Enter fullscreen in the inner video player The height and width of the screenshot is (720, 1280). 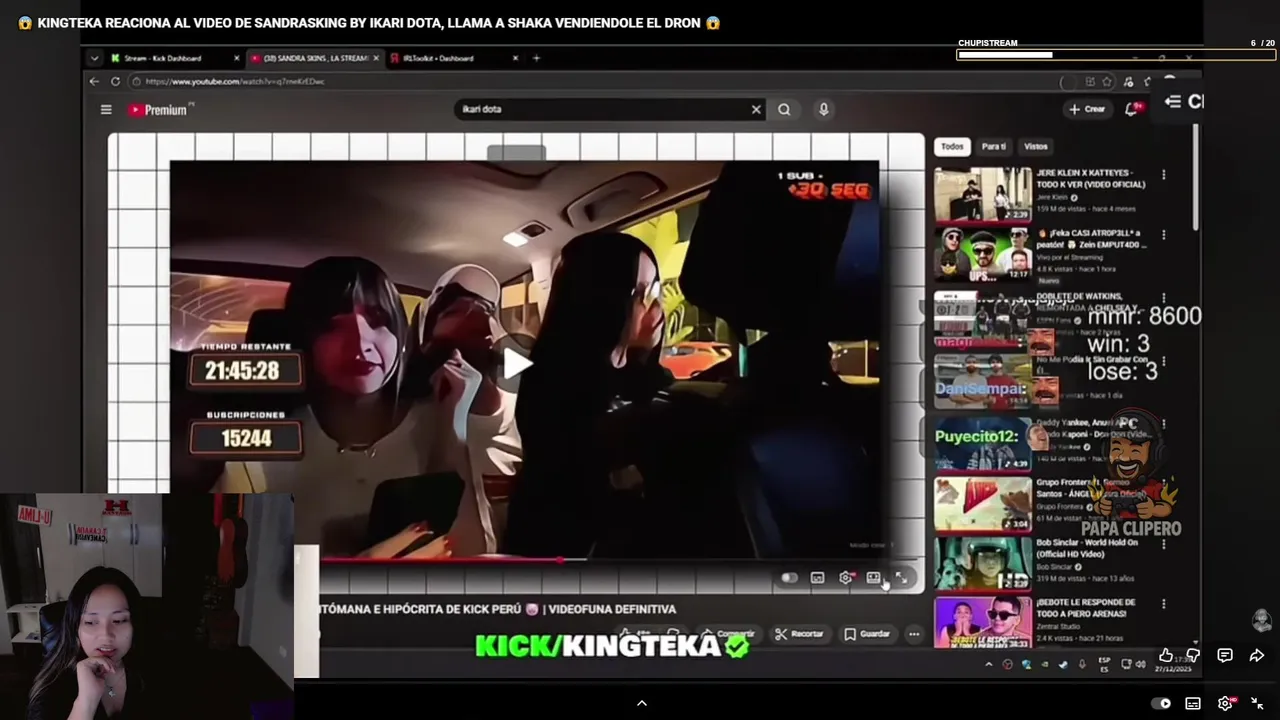pyautogui.click(x=901, y=578)
